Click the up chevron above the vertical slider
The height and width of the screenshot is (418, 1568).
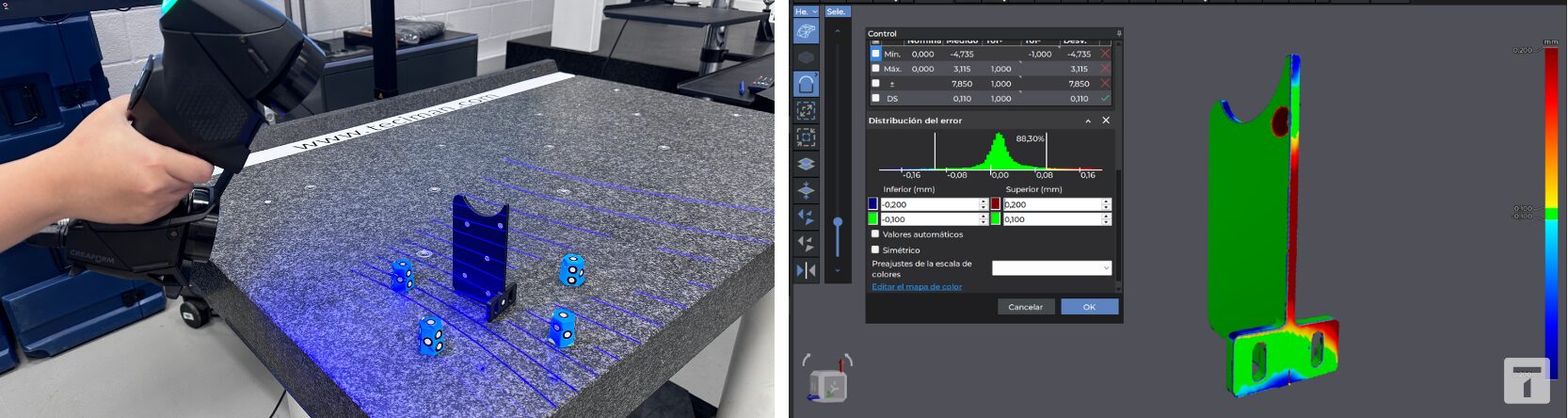point(838,31)
